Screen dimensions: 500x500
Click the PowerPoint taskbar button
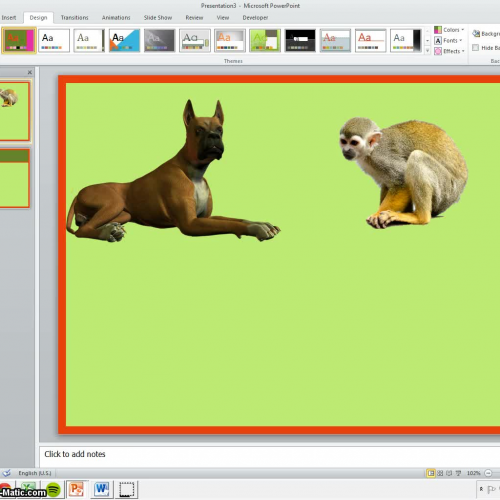click(77, 489)
